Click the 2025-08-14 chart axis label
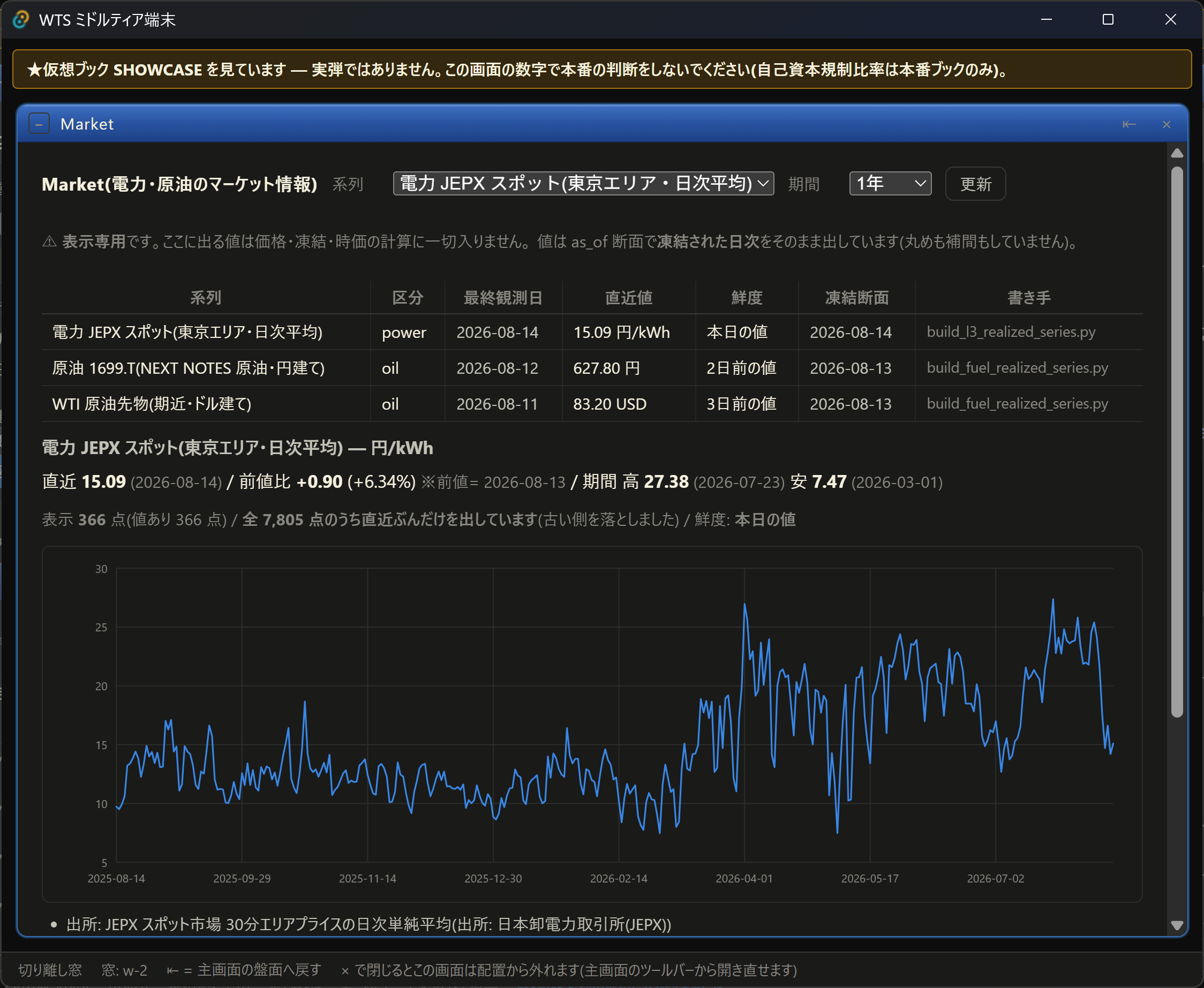The width and height of the screenshot is (1204, 988). pyautogui.click(x=116, y=878)
